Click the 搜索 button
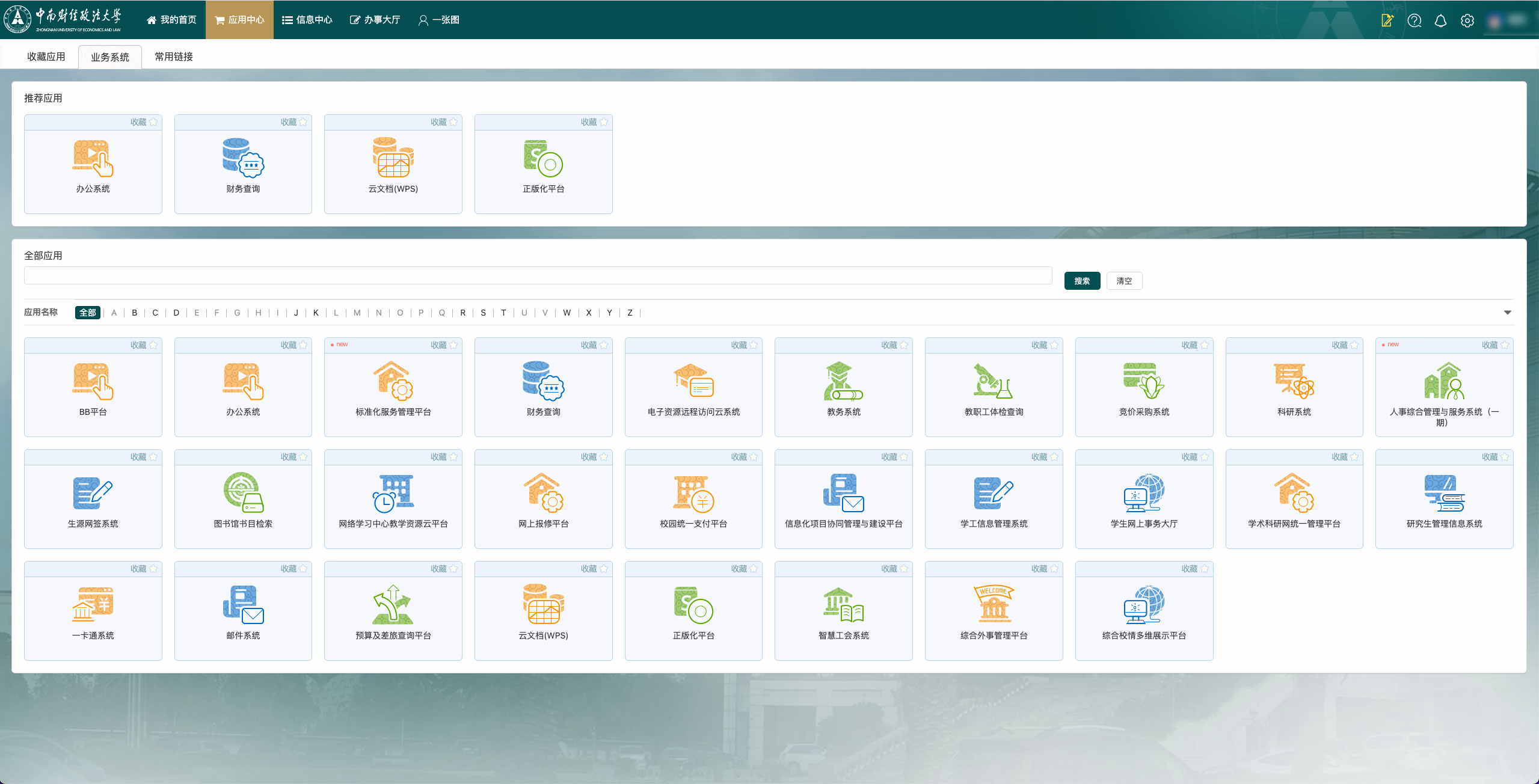Image resolution: width=1539 pixels, height=784 pixels. [1081, 281]
